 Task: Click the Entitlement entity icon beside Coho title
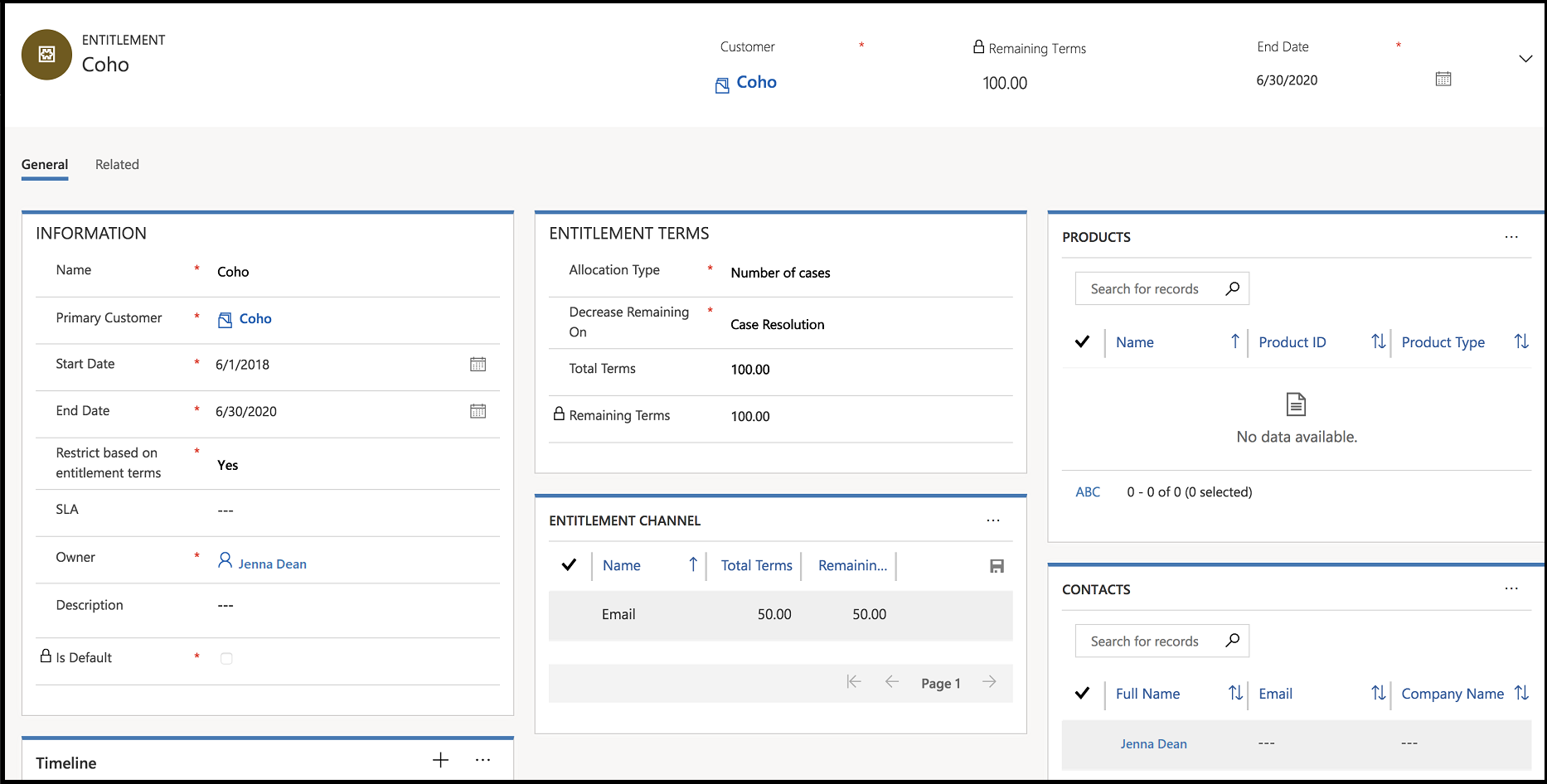pyautogui.click(x=46, y=55)
